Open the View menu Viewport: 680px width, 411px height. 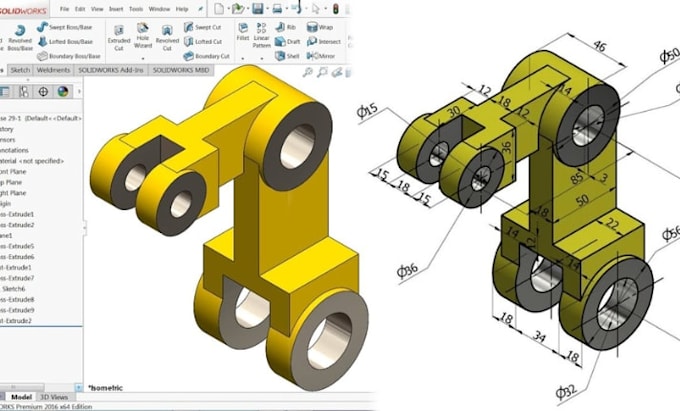coord(97,9)
